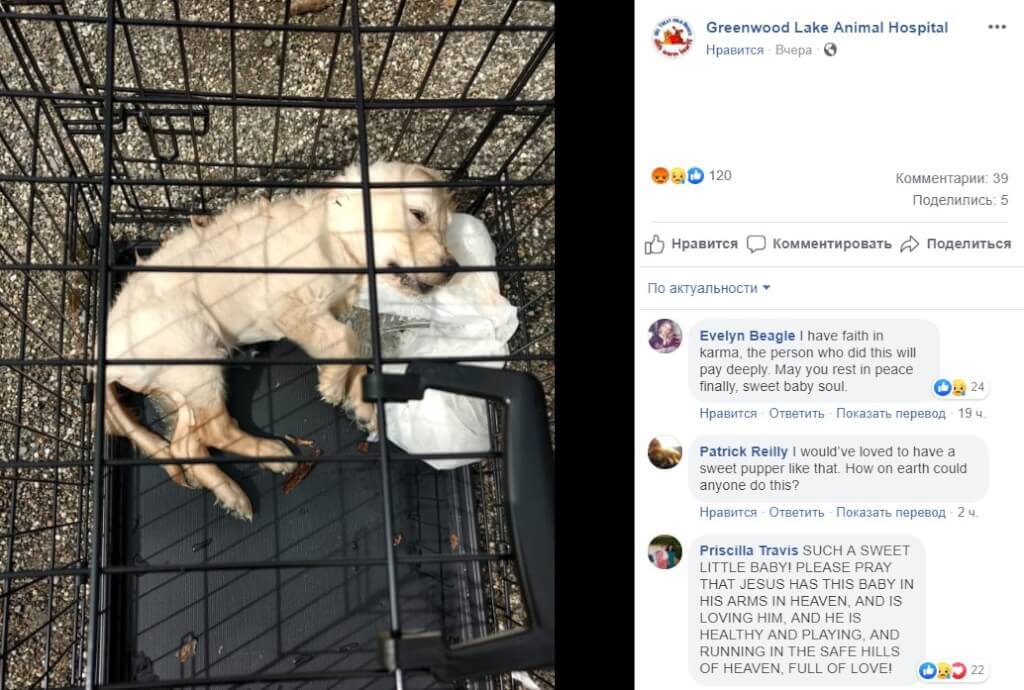Click the Комментировать speech bubble button
The image size is (1024, 690).
pos(819,244)
